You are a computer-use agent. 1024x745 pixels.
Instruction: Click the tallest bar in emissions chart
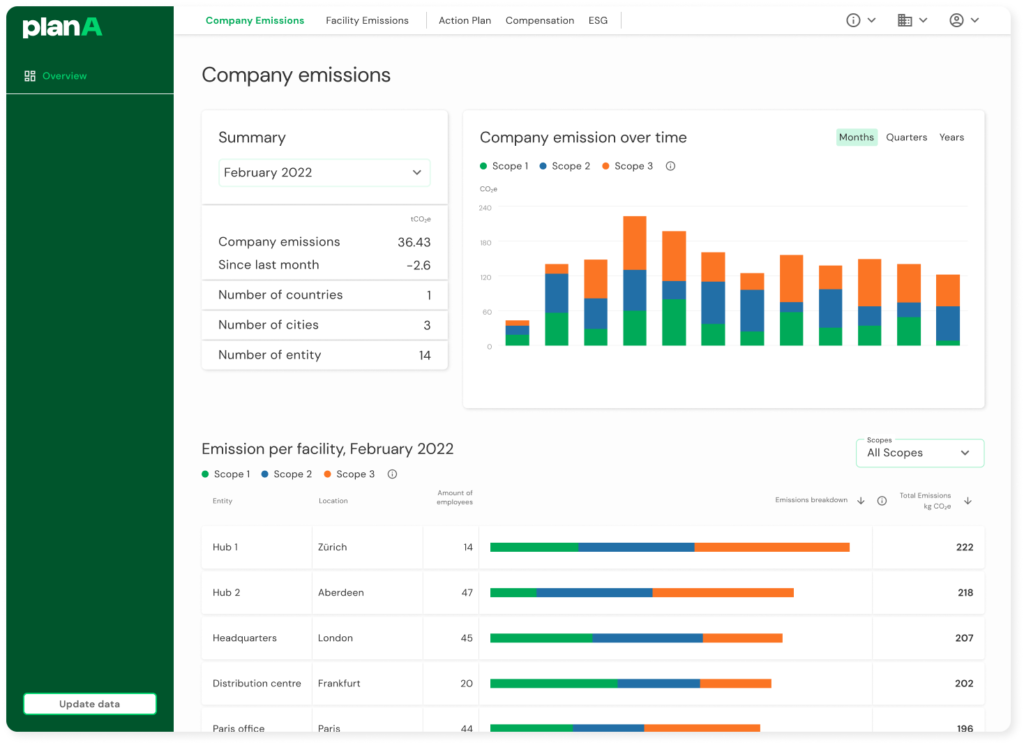click(x=635, y=281)
